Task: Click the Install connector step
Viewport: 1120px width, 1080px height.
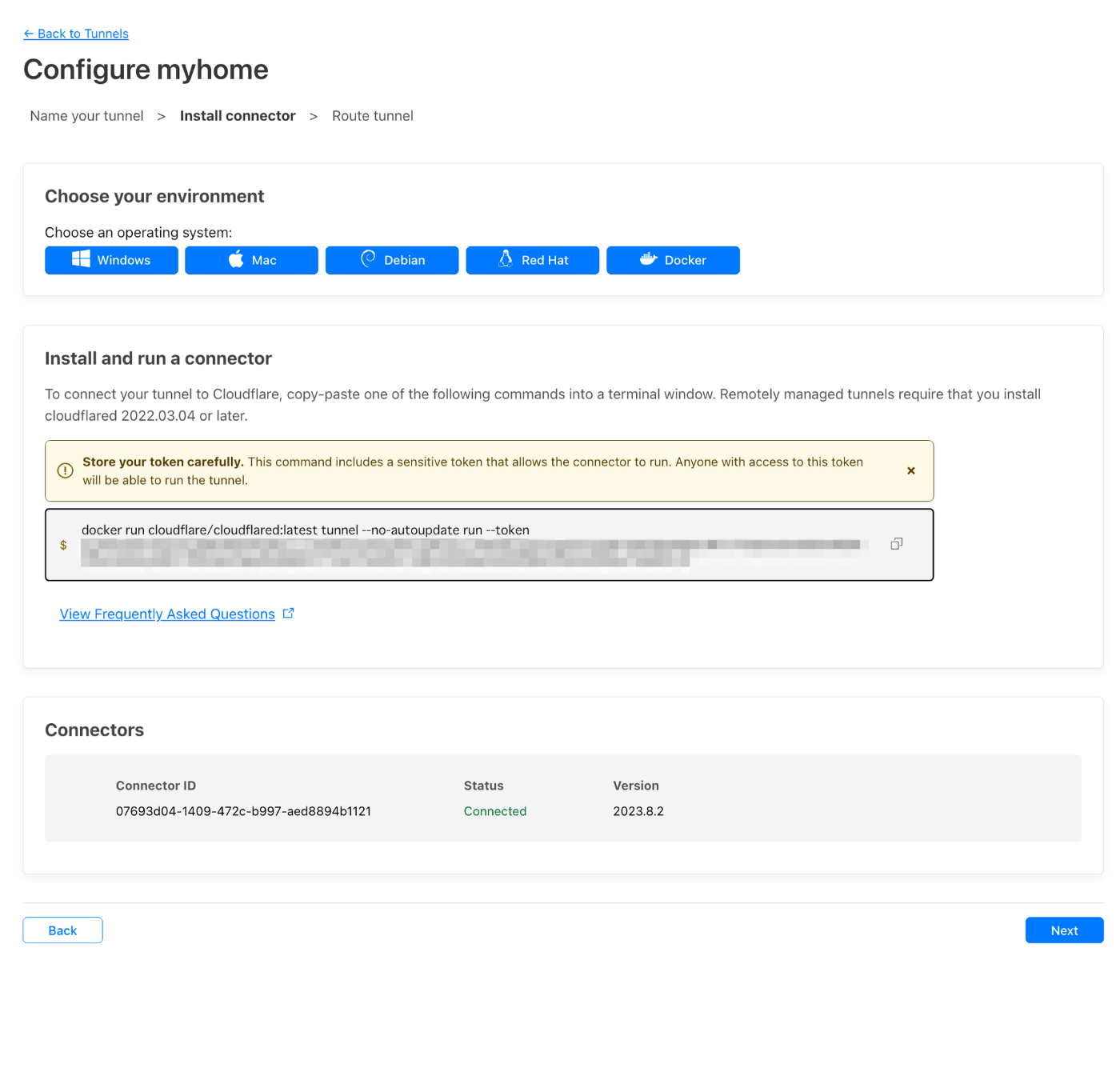Action: tap(238, 116)
